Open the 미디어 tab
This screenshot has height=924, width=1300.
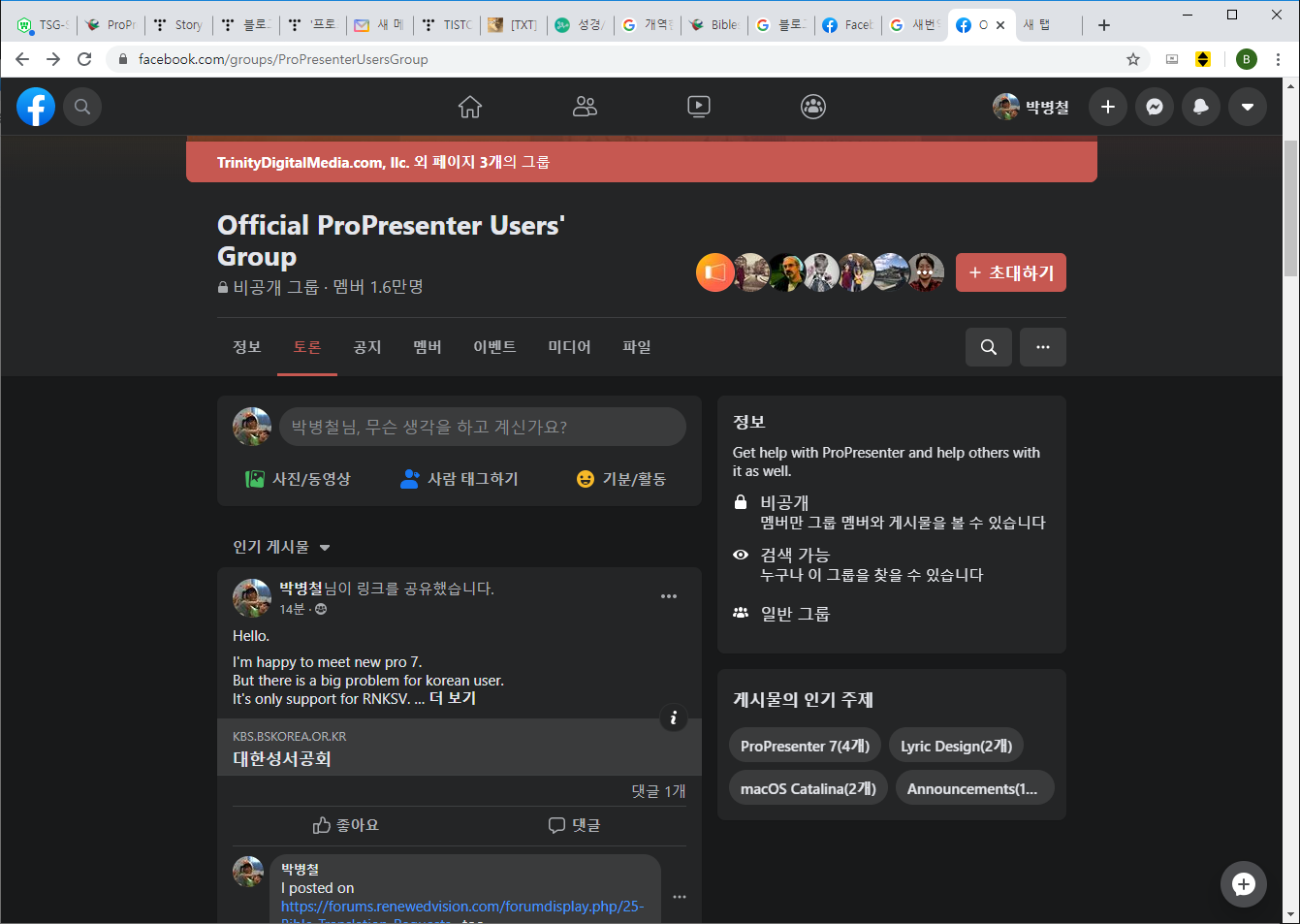click(x=569, y=347)
